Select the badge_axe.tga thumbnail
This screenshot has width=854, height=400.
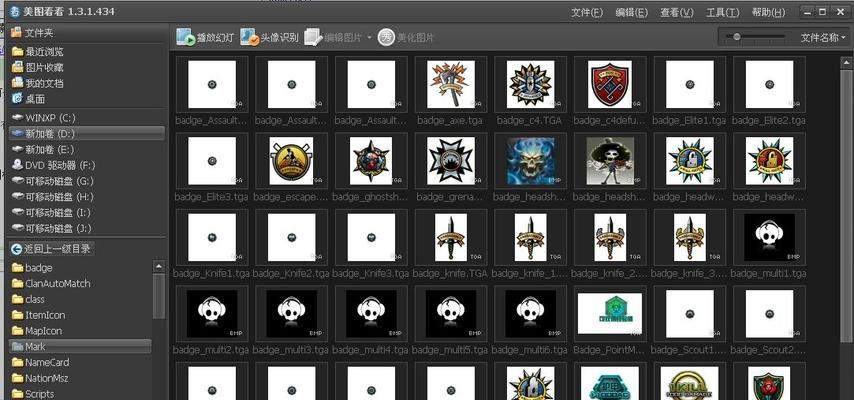[451, 84]
